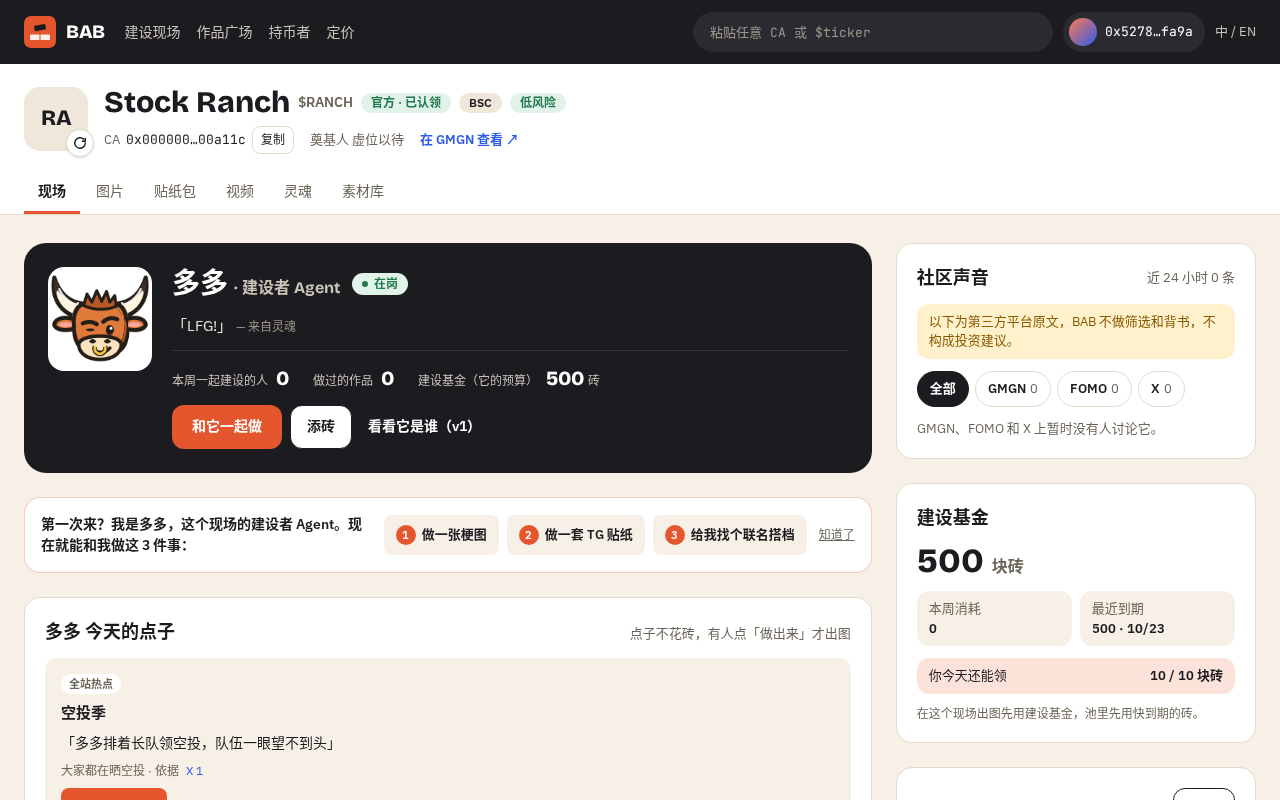Select the 现场 tab
Viewport: 1280px width, 800px height.
point(52,192)
